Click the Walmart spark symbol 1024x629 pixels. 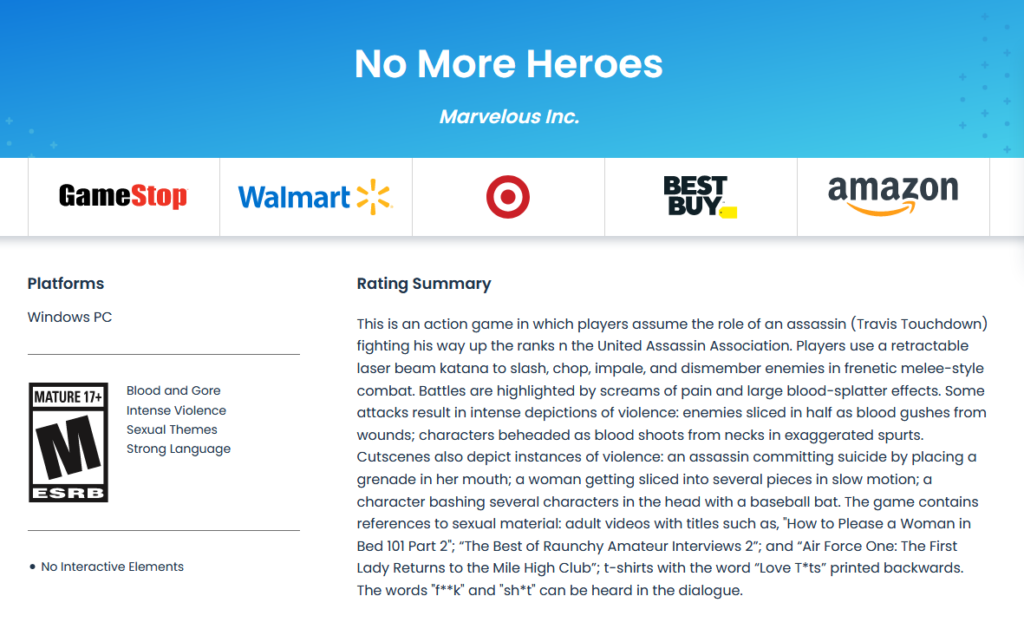click(x=374, y=197)
